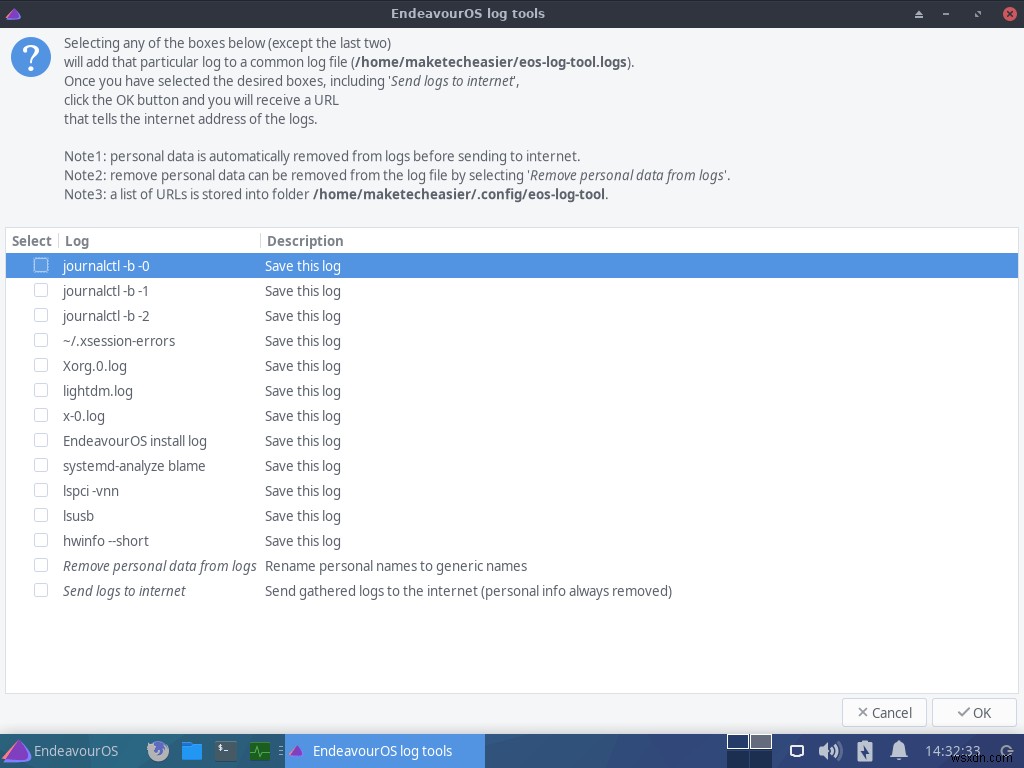Click 'Save this log' in the lsusb row
The image size is (1024, 768).
click(302, 516)
